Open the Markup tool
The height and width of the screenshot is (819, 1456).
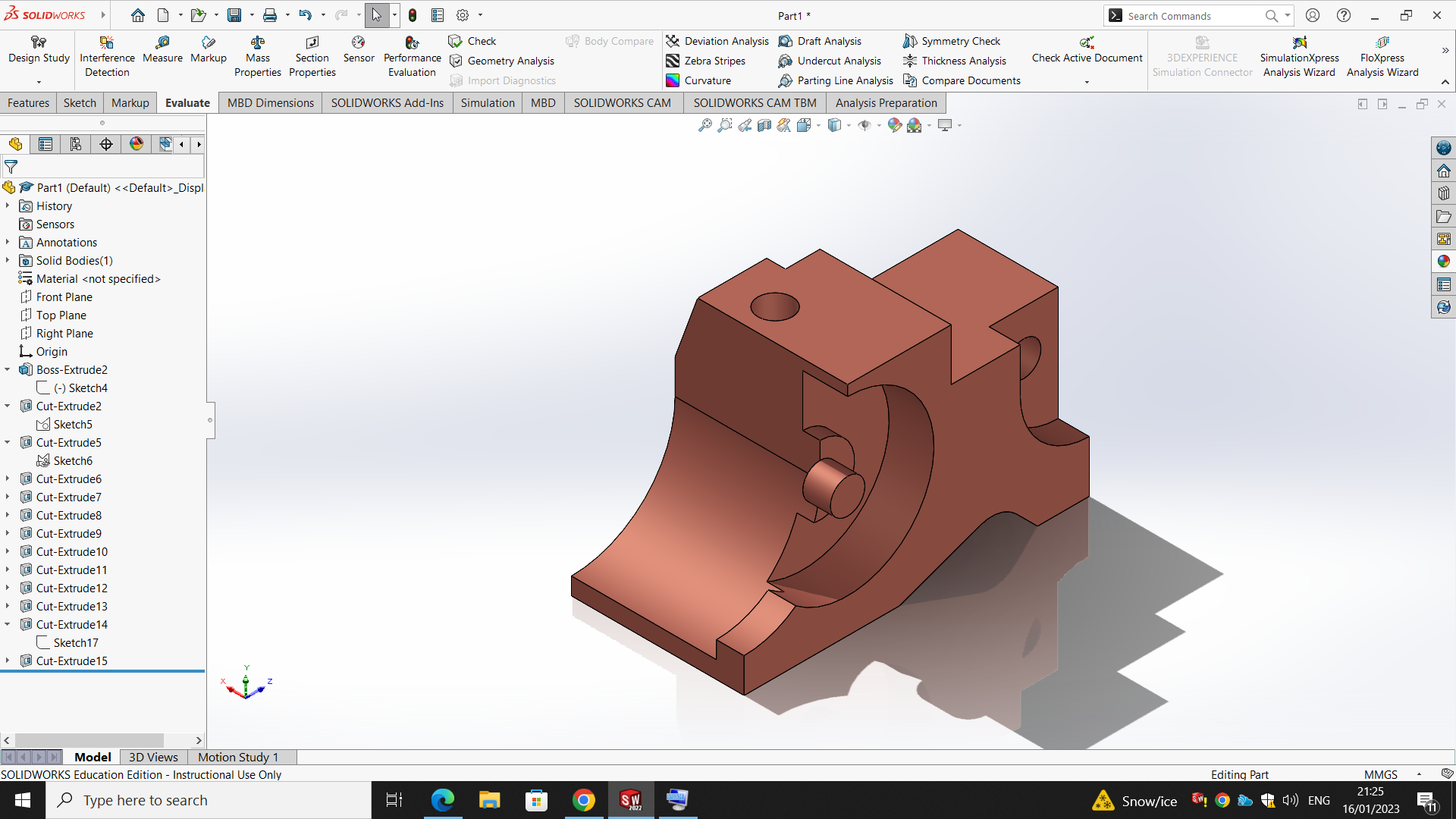point(209,50)
